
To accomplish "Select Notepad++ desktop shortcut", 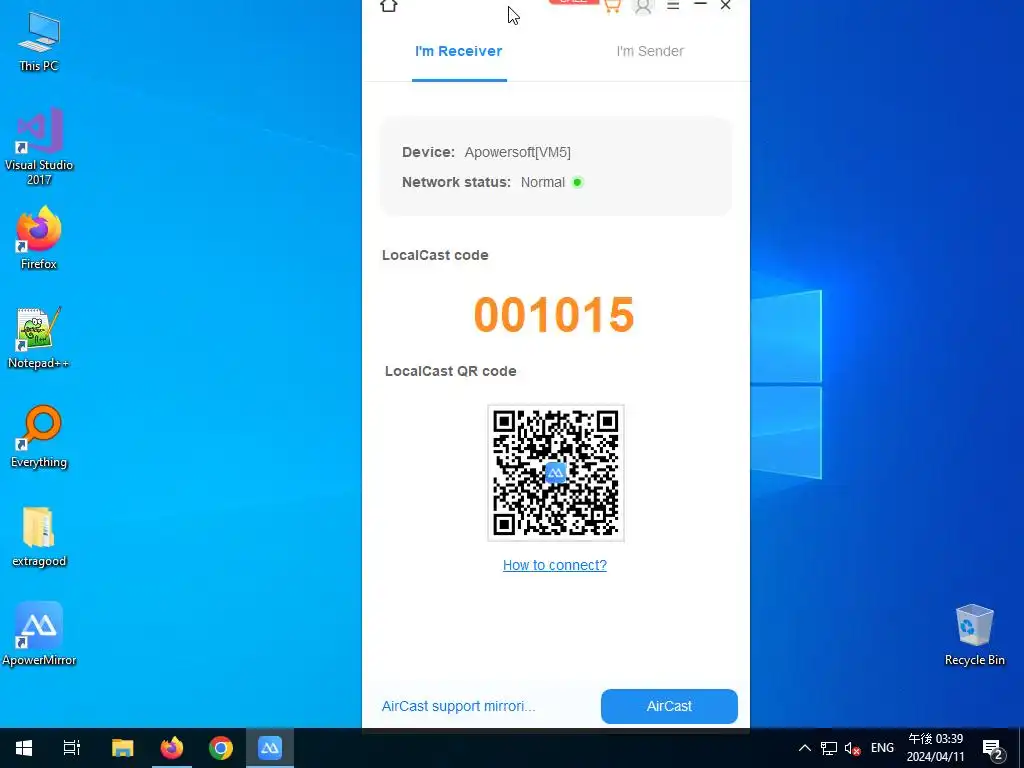I will click(x=39, y=338).
